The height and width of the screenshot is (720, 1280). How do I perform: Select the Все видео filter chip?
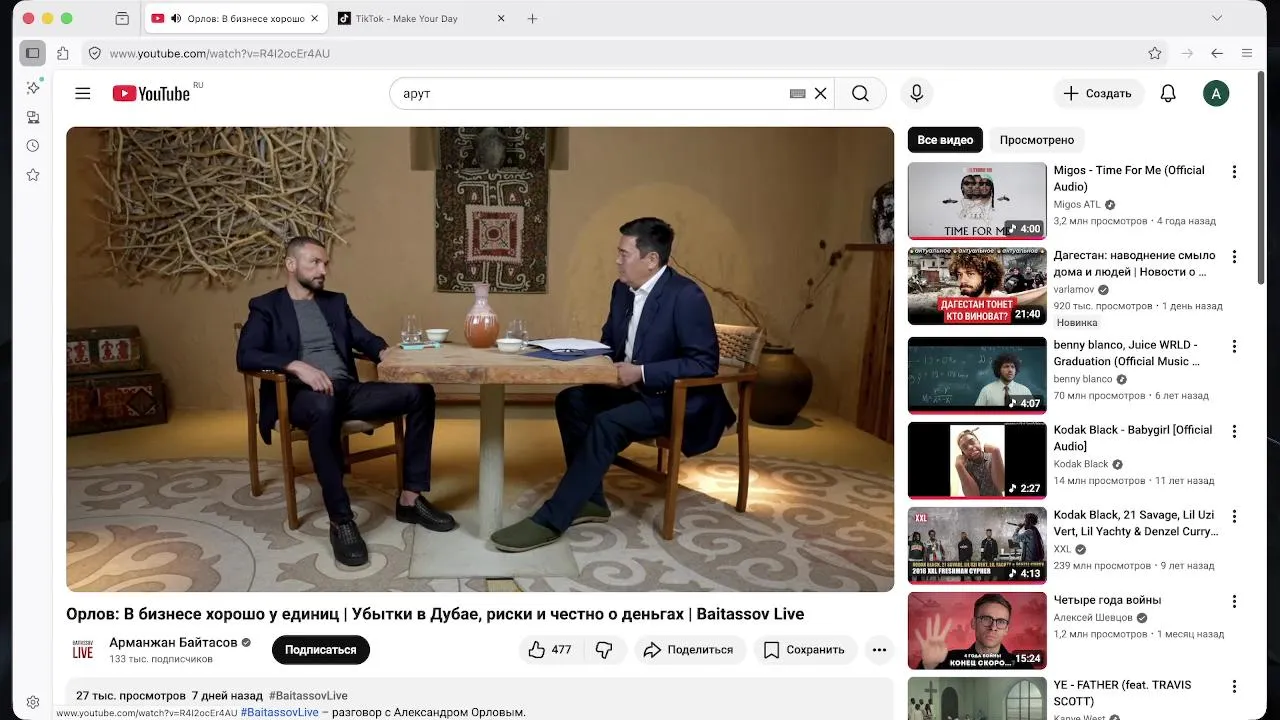(x=945, y=140)
